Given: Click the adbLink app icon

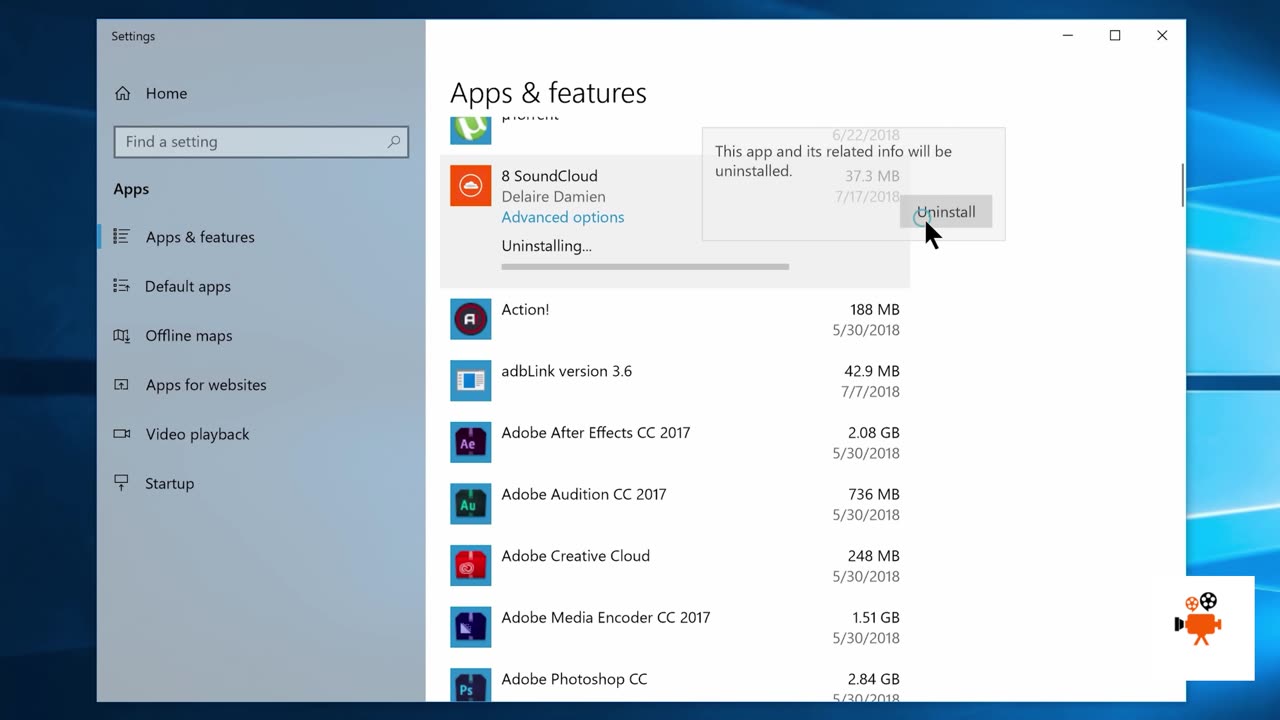Looking at the screenshot, I should pyautogui.click(x=470, y=381).
